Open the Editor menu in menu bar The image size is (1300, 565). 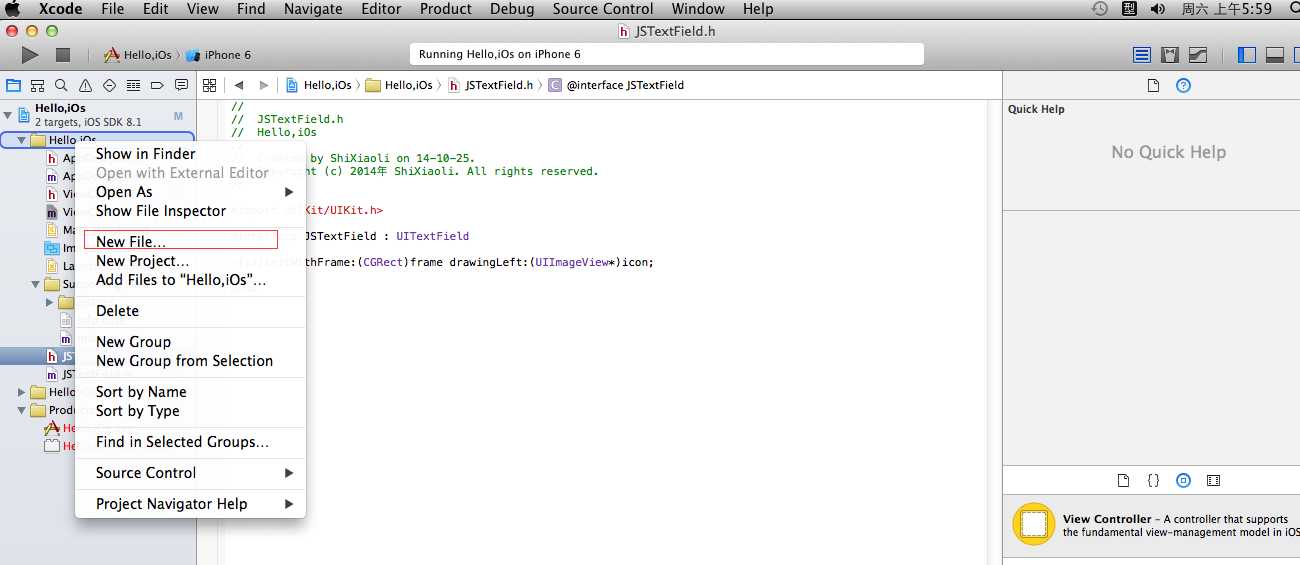pos(380,9)
